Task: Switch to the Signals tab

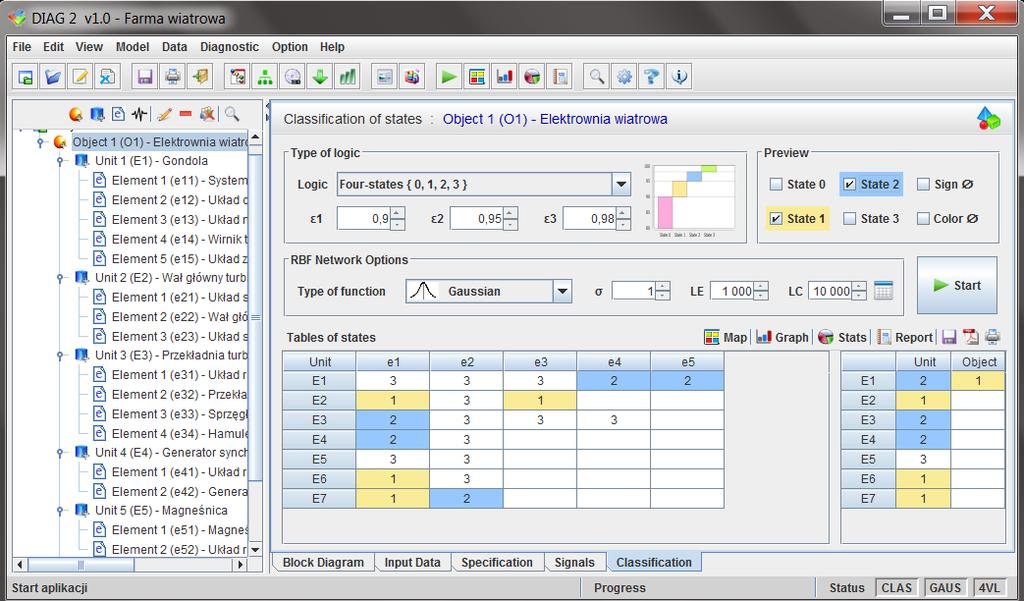Action: [574, 562]
